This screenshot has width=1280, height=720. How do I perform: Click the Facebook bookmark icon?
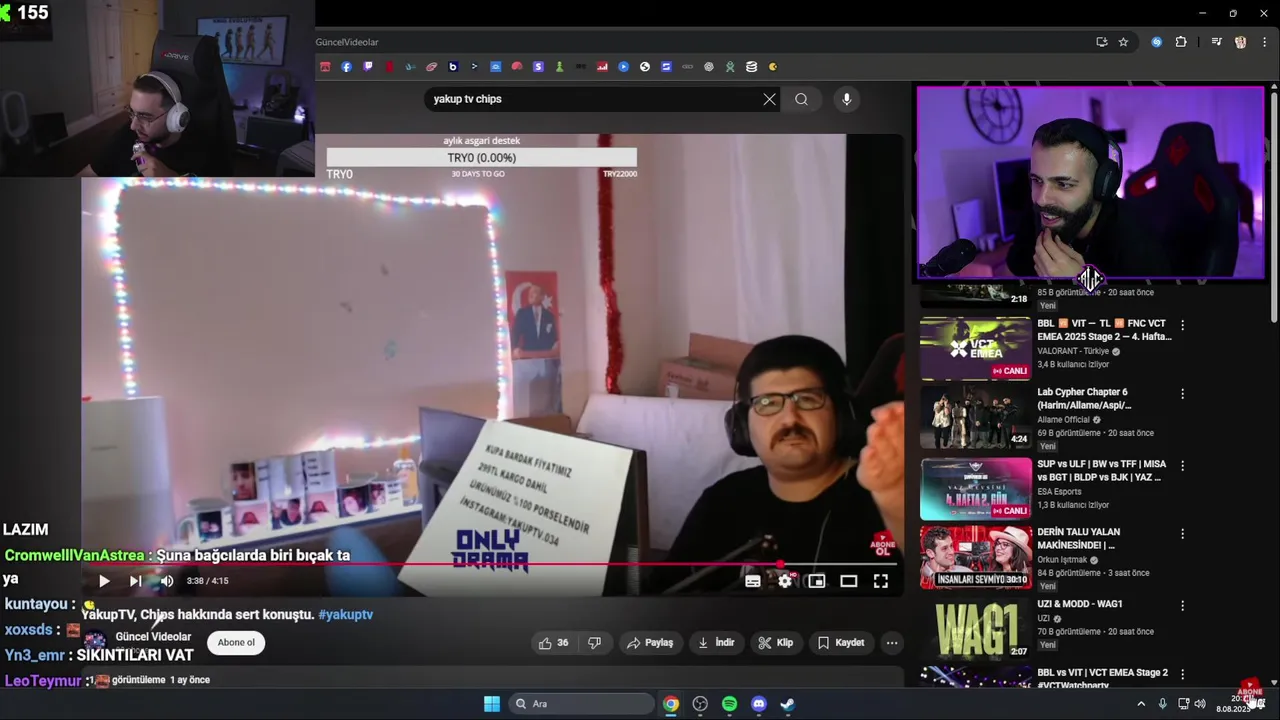(x=346, y=67)
